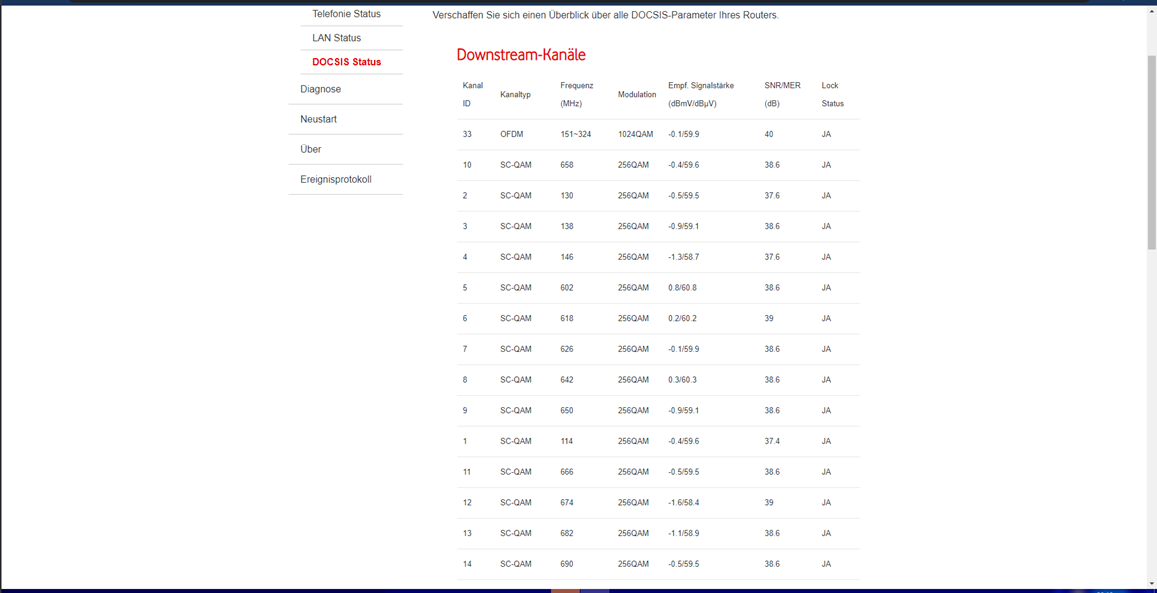1157x593 pixels.
Task: Click the SNR value 40
Action: tap(769, 134)
